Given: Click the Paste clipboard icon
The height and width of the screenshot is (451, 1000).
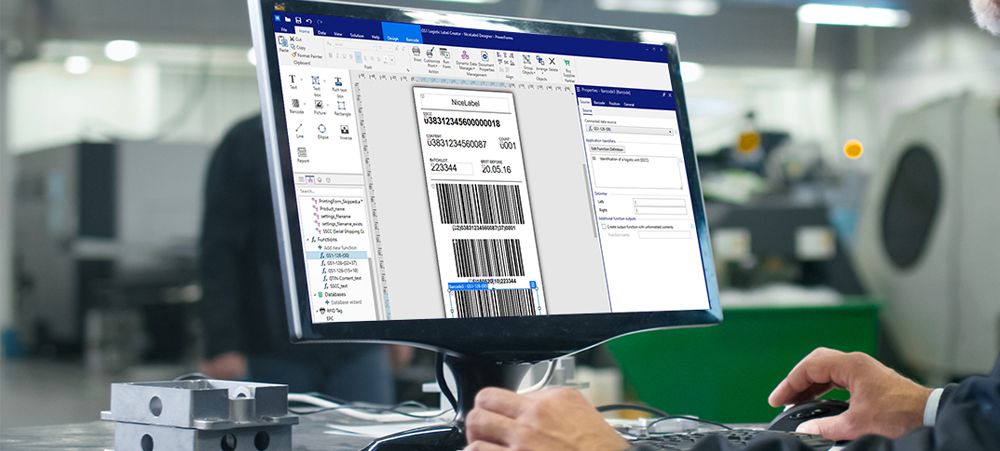Looking at the screenshot, I should click(283, 43).
